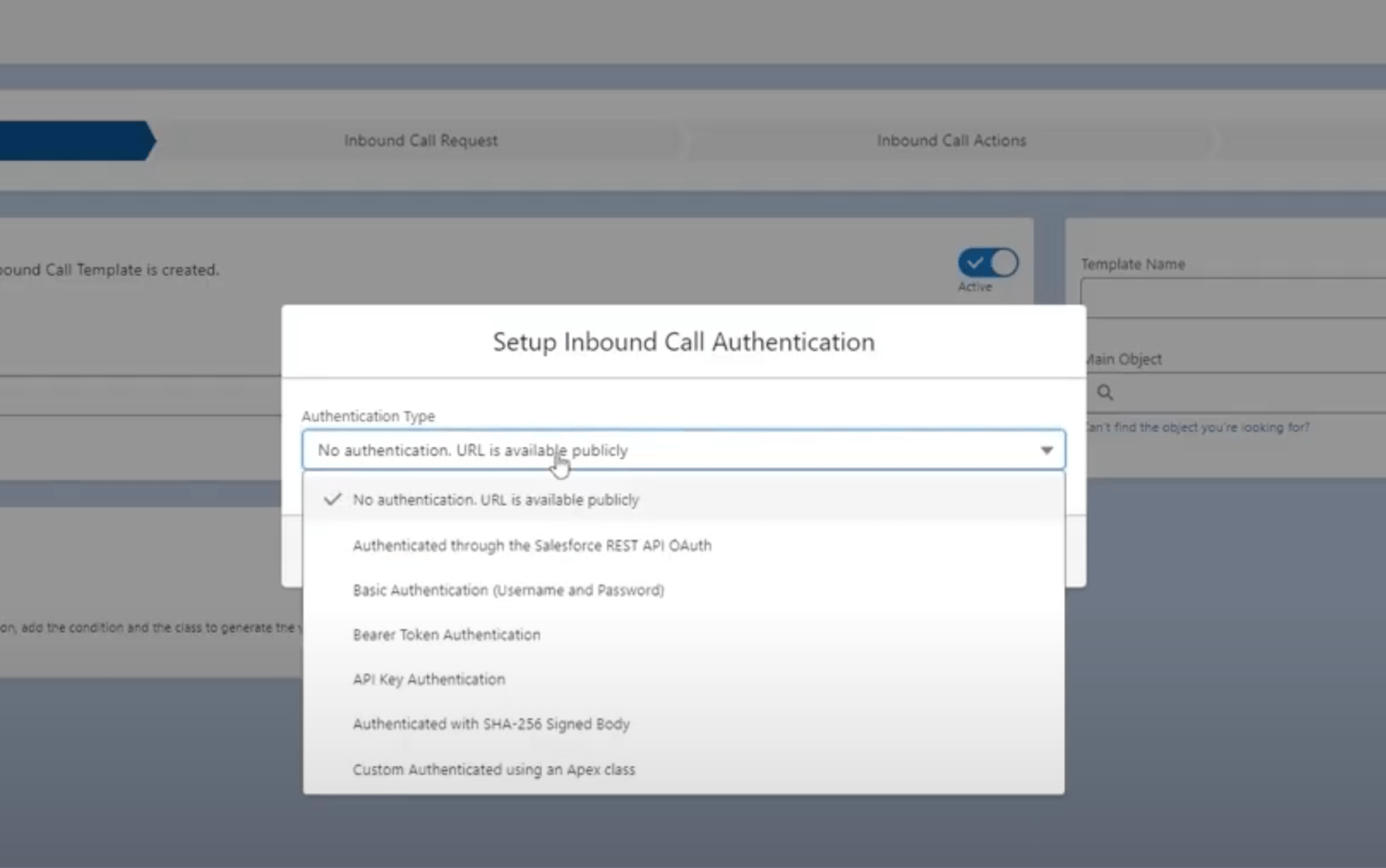
Task: Click the 'Setup Inbound Call Authentication' heading
Action: (683, 342)
